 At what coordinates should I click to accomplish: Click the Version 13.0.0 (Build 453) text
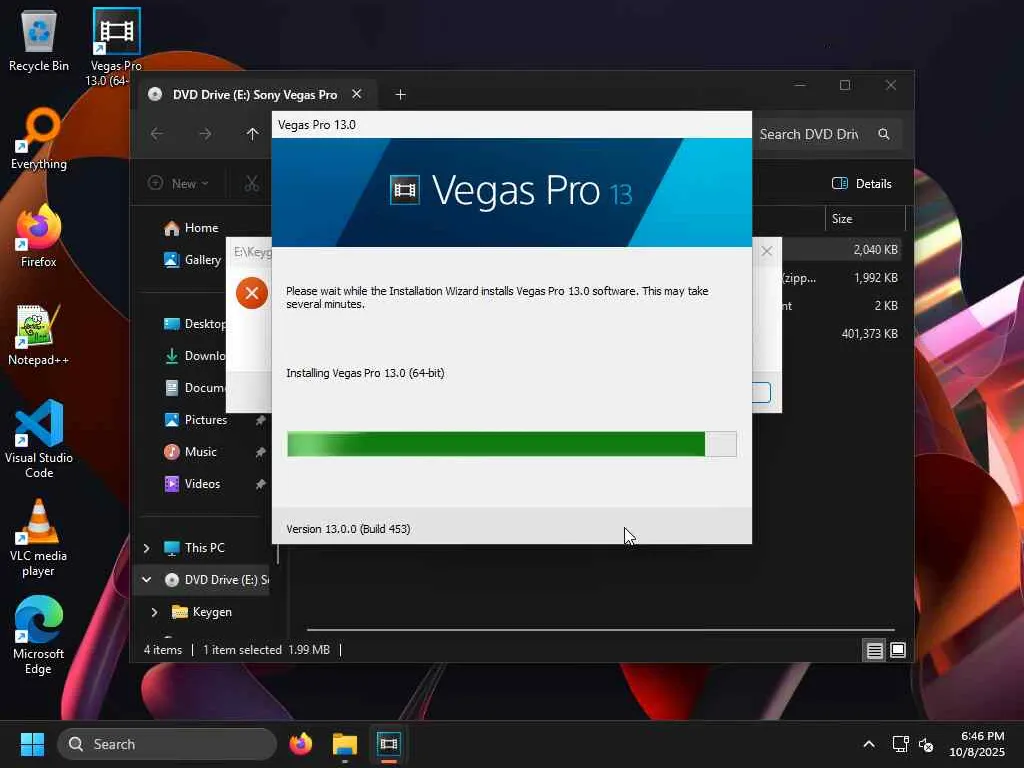[348, 529]
